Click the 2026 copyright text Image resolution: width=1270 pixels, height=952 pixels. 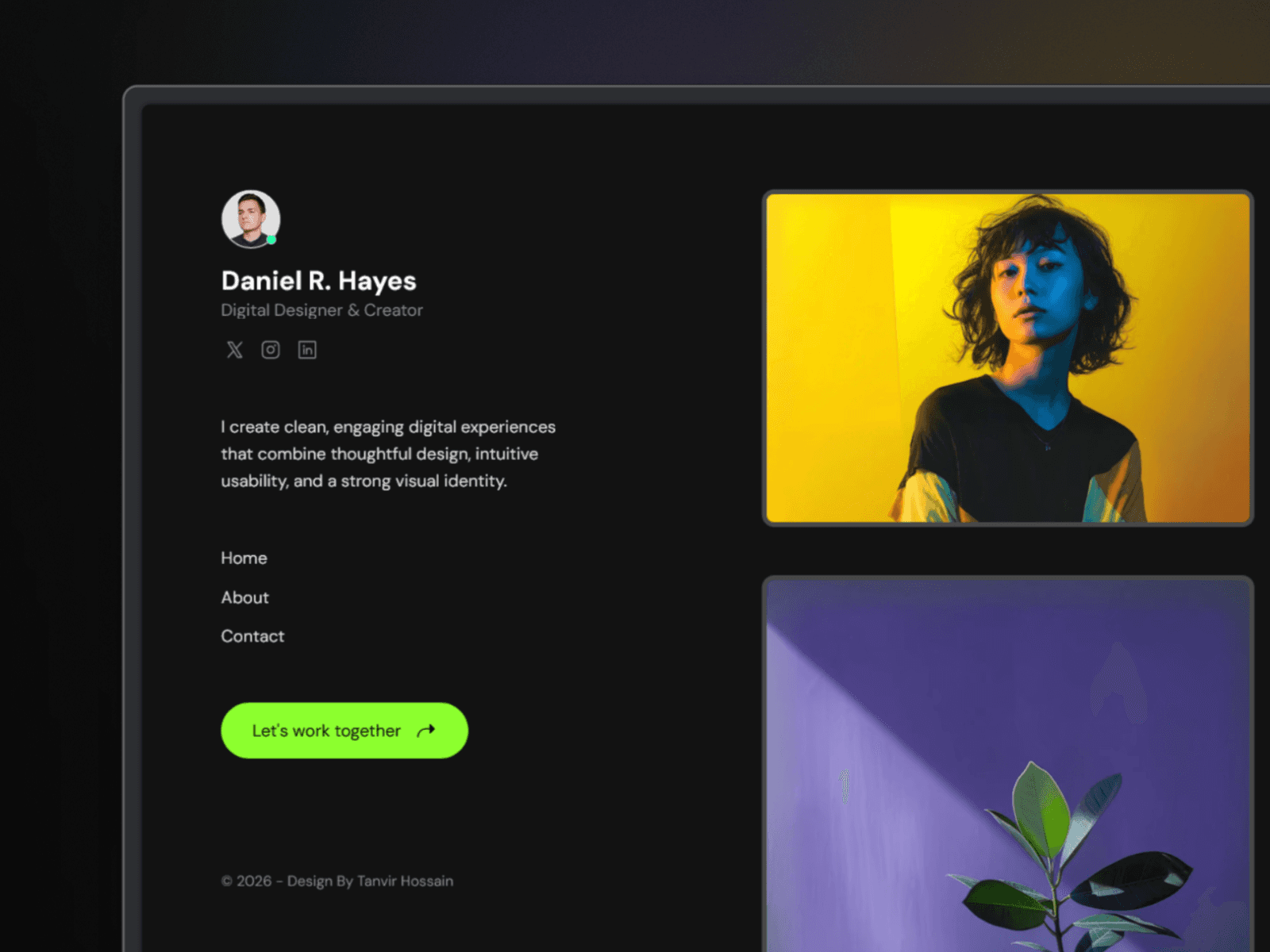(x=246, y=881)
